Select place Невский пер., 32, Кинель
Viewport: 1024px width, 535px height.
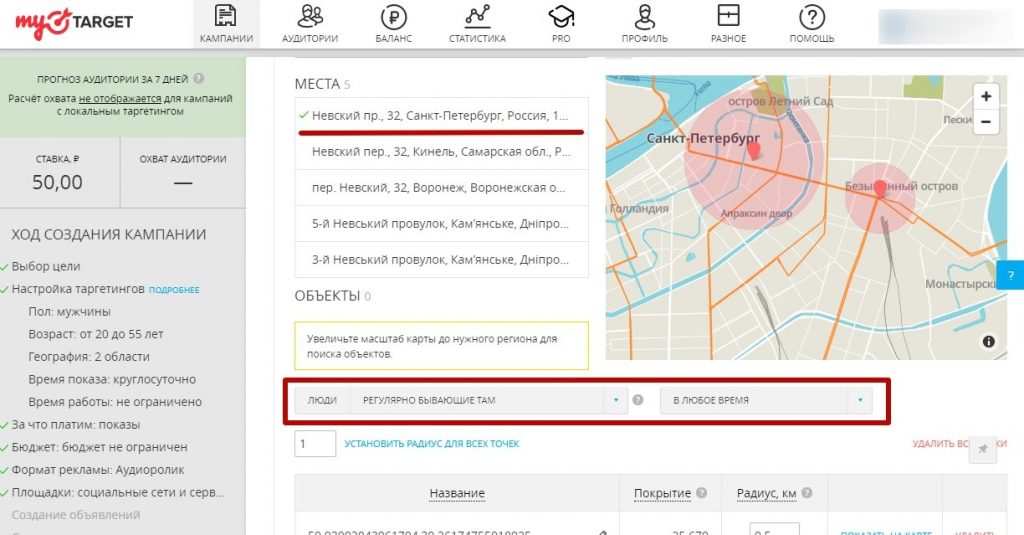[x=441, y=152]
